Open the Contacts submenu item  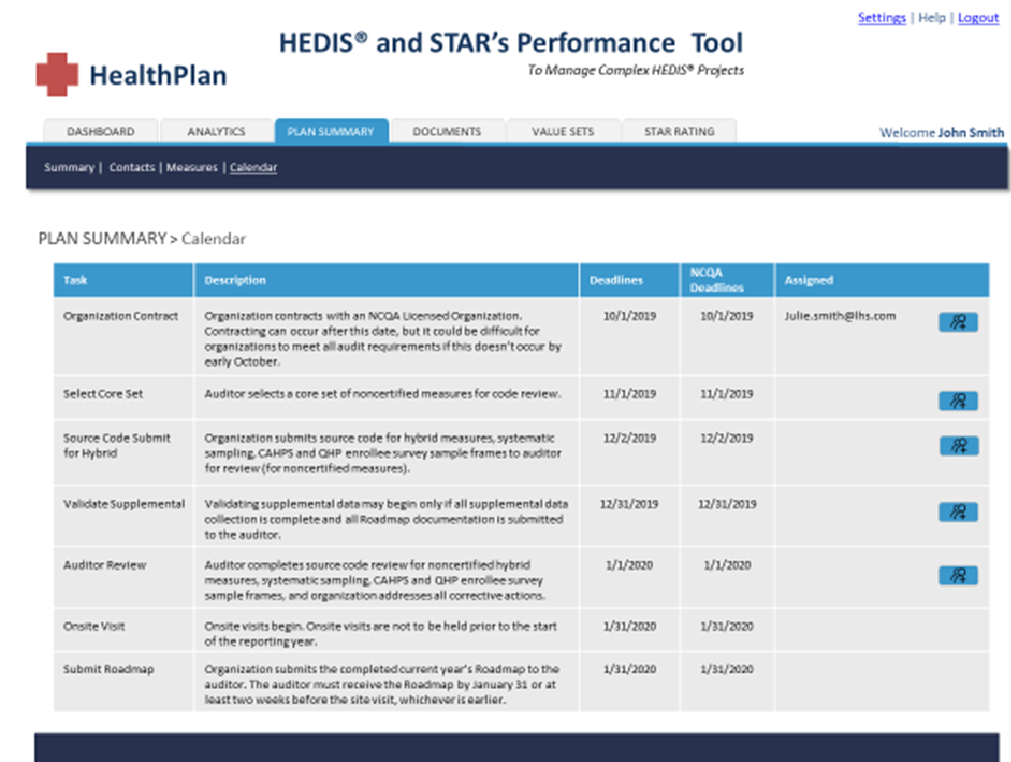(132, 168)
